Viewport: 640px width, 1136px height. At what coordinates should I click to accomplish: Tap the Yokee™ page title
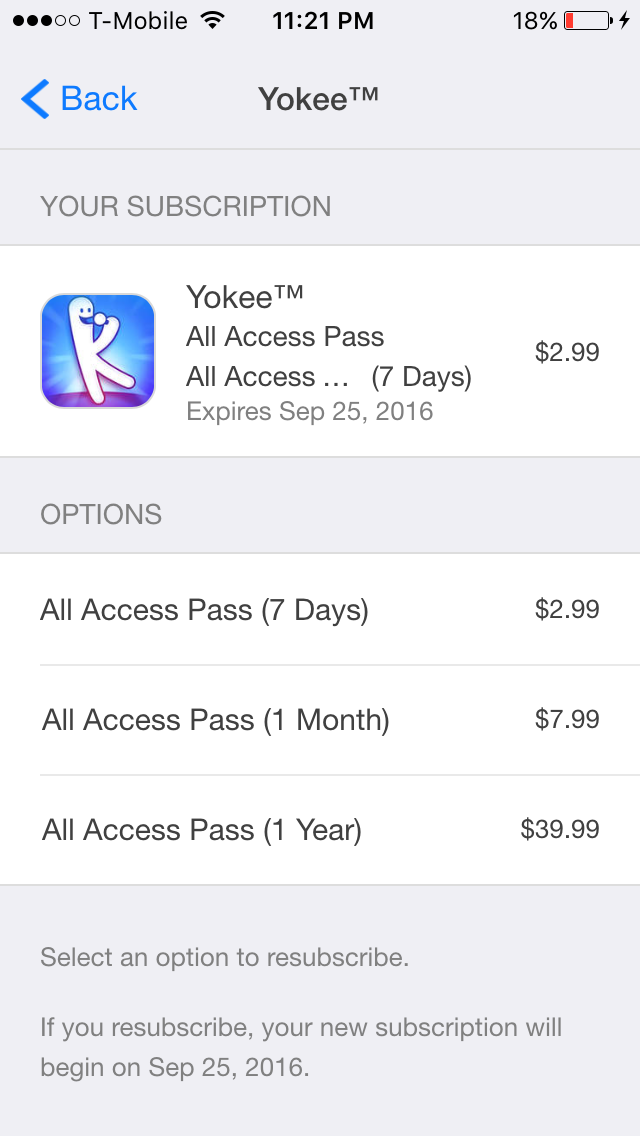[x=319, y=99]
